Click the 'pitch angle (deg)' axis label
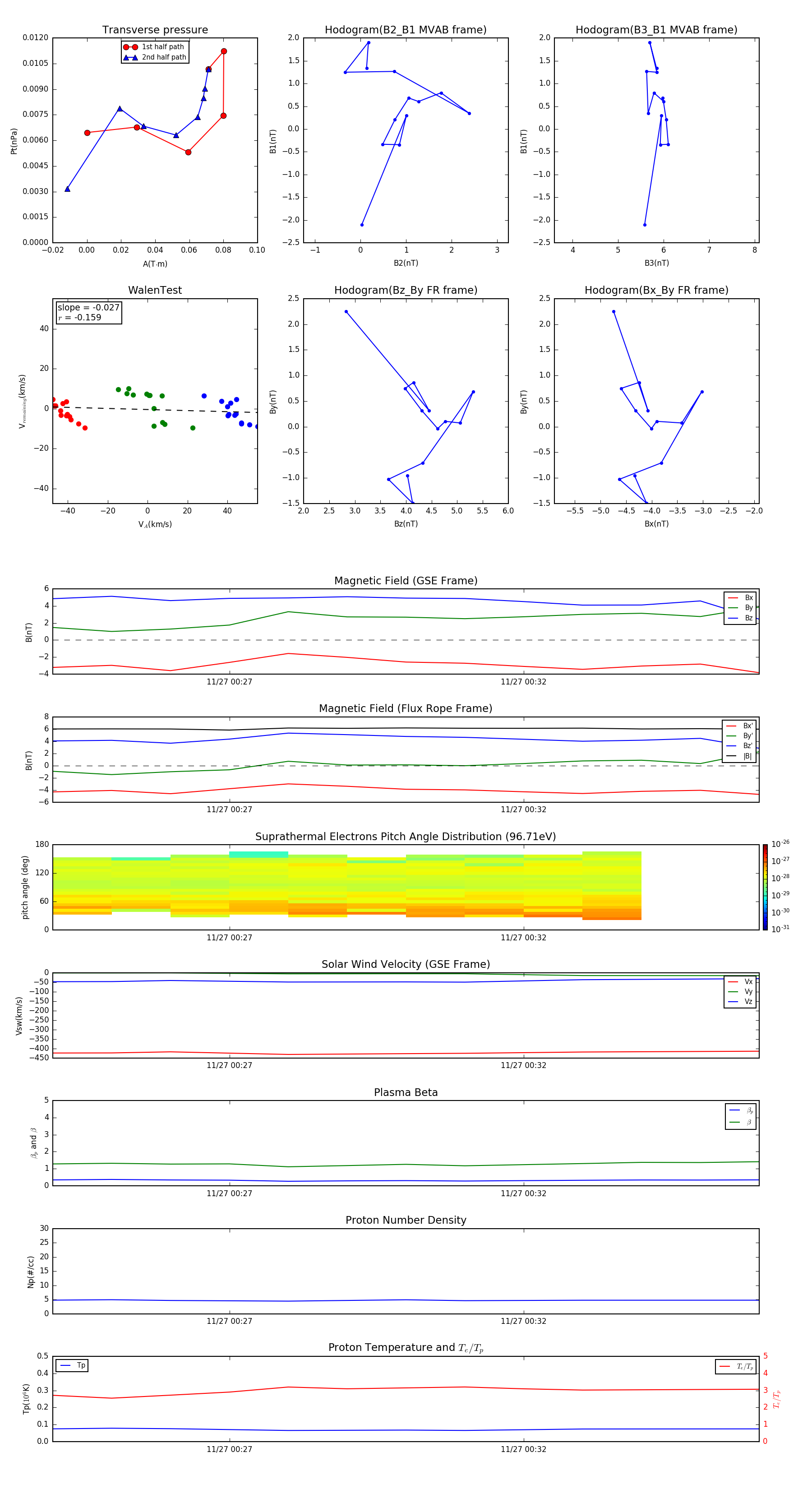 (x=25, y=887)
